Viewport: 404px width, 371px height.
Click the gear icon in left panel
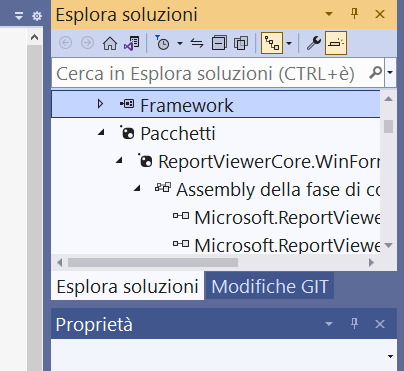37,16
